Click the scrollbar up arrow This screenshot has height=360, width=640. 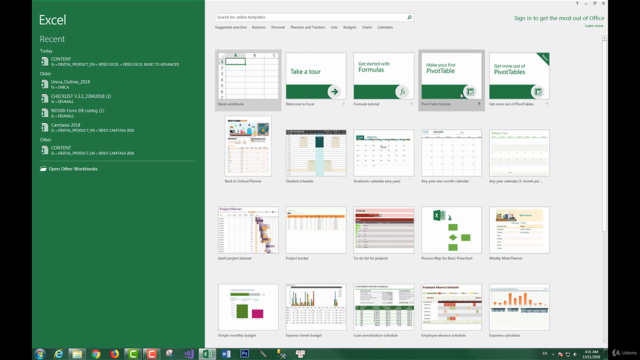coord(604,38)
